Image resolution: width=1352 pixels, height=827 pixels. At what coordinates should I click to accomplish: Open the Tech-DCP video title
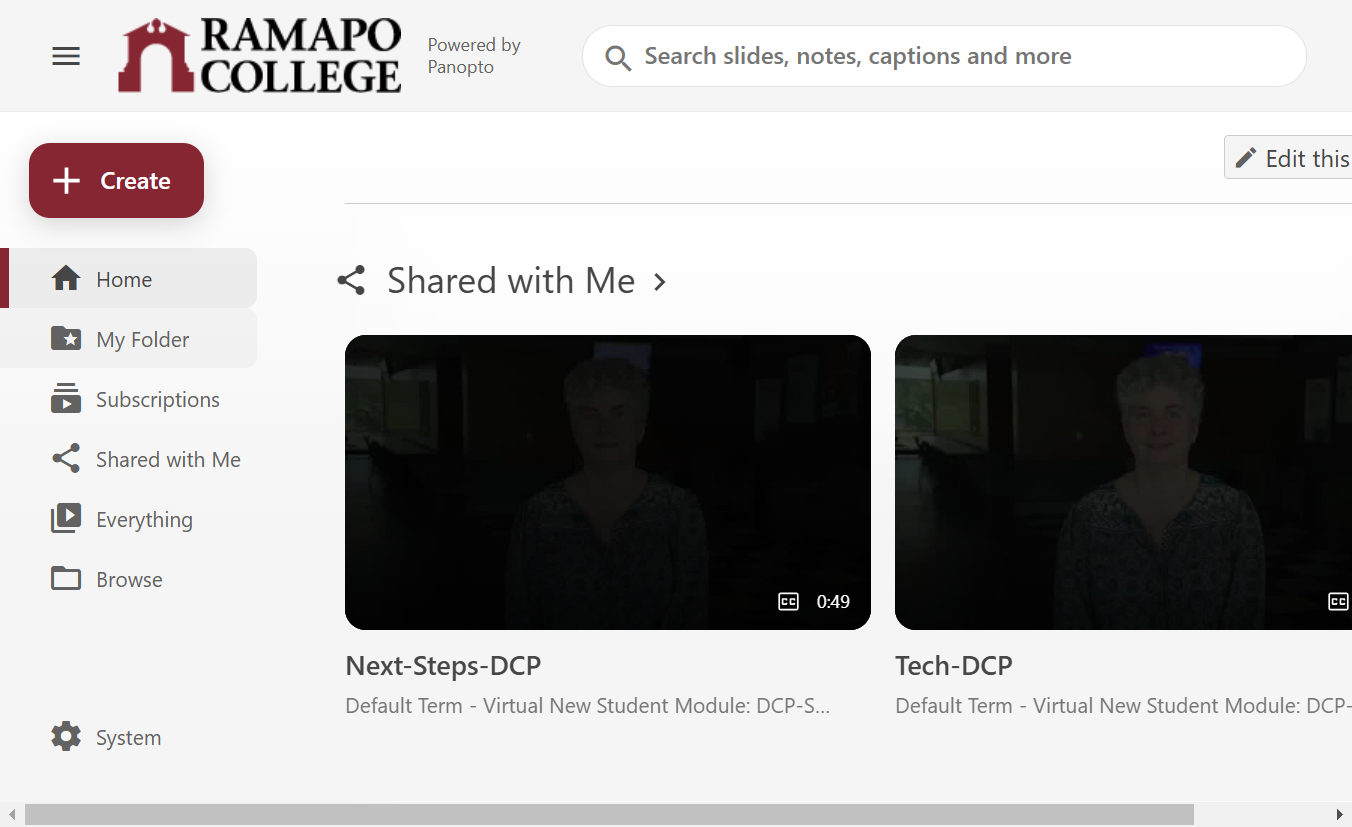(954, 666)
